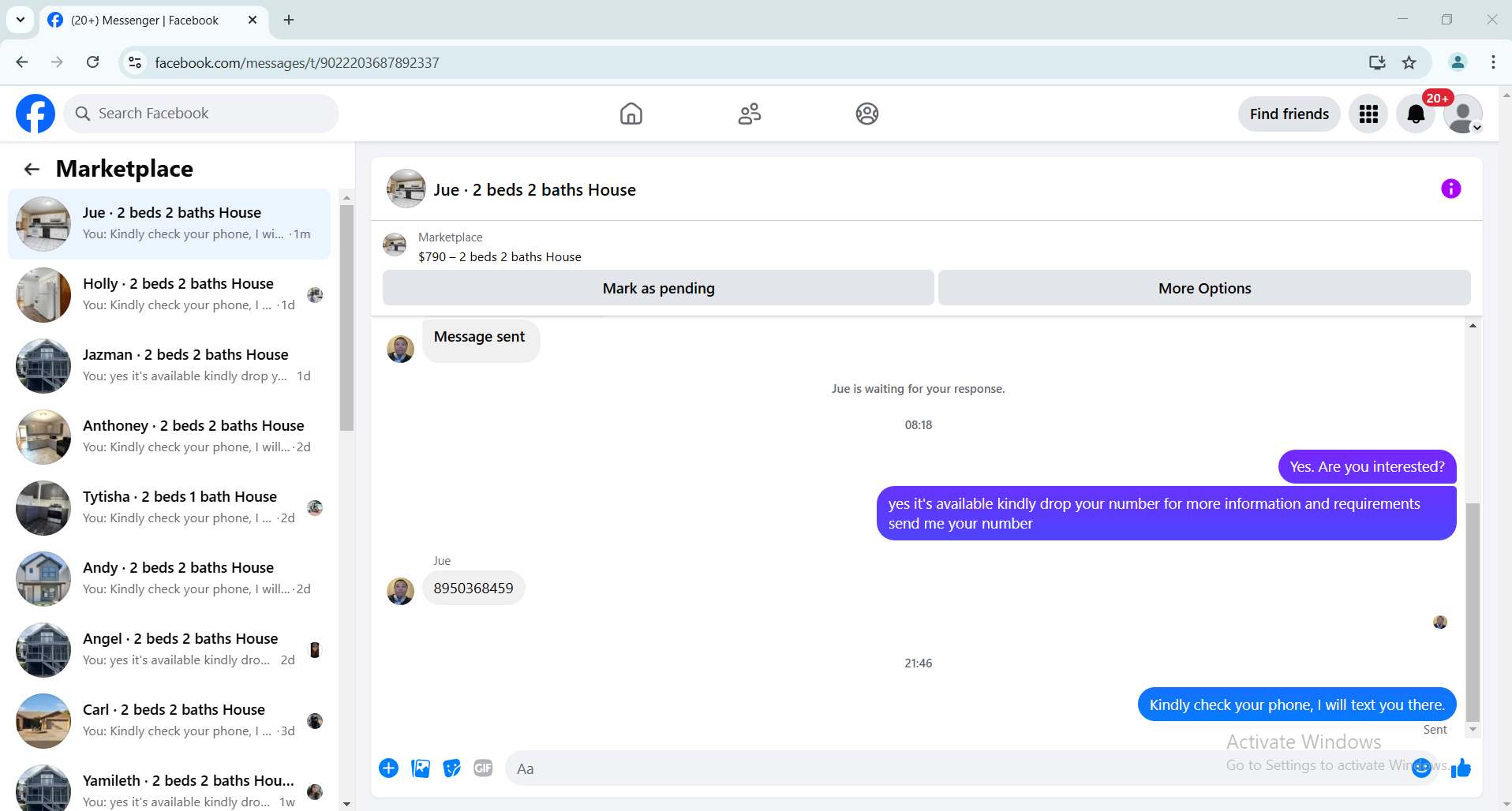Attach a photo or file

(421, 768)
